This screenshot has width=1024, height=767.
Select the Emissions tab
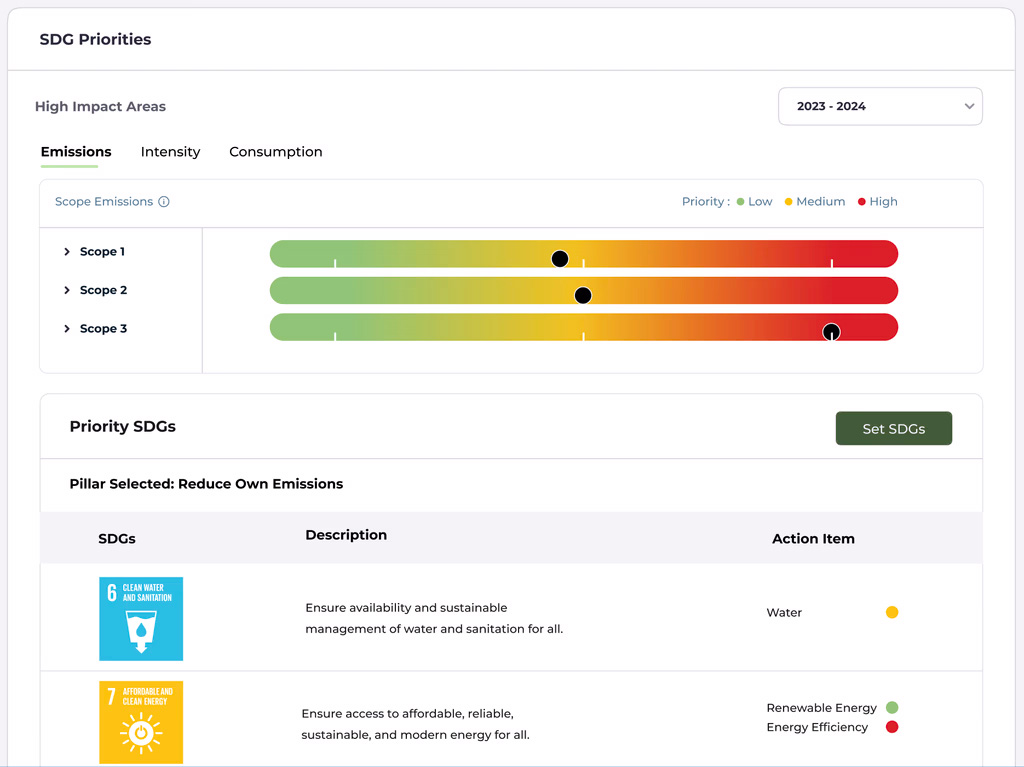coord(76,152)
